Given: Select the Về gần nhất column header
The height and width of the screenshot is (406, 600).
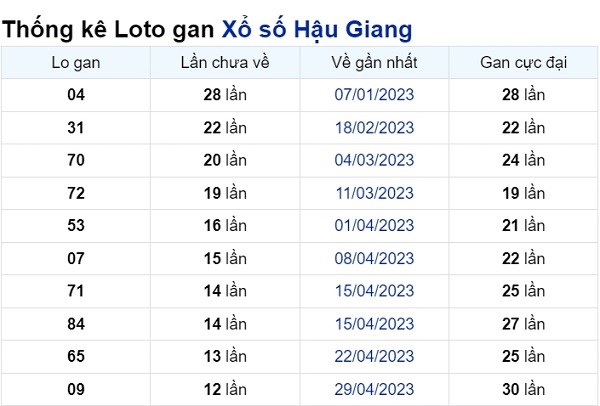Looking at the screenshot, I should coord(374,63).
